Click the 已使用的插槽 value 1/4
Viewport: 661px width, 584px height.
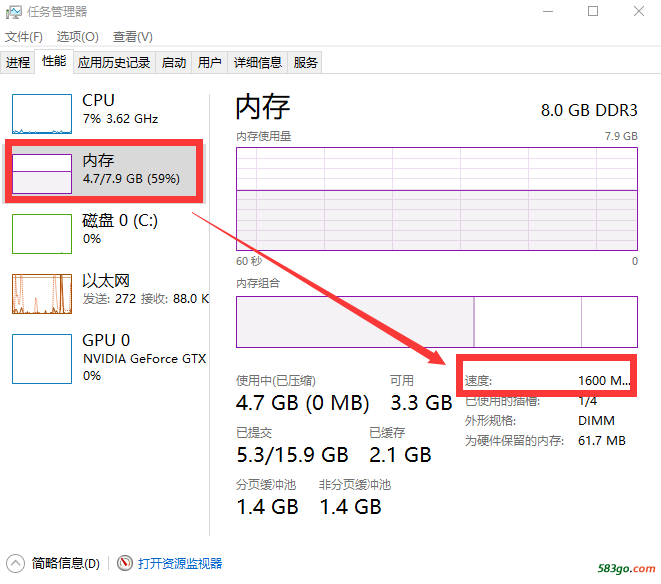click(588, 401)
